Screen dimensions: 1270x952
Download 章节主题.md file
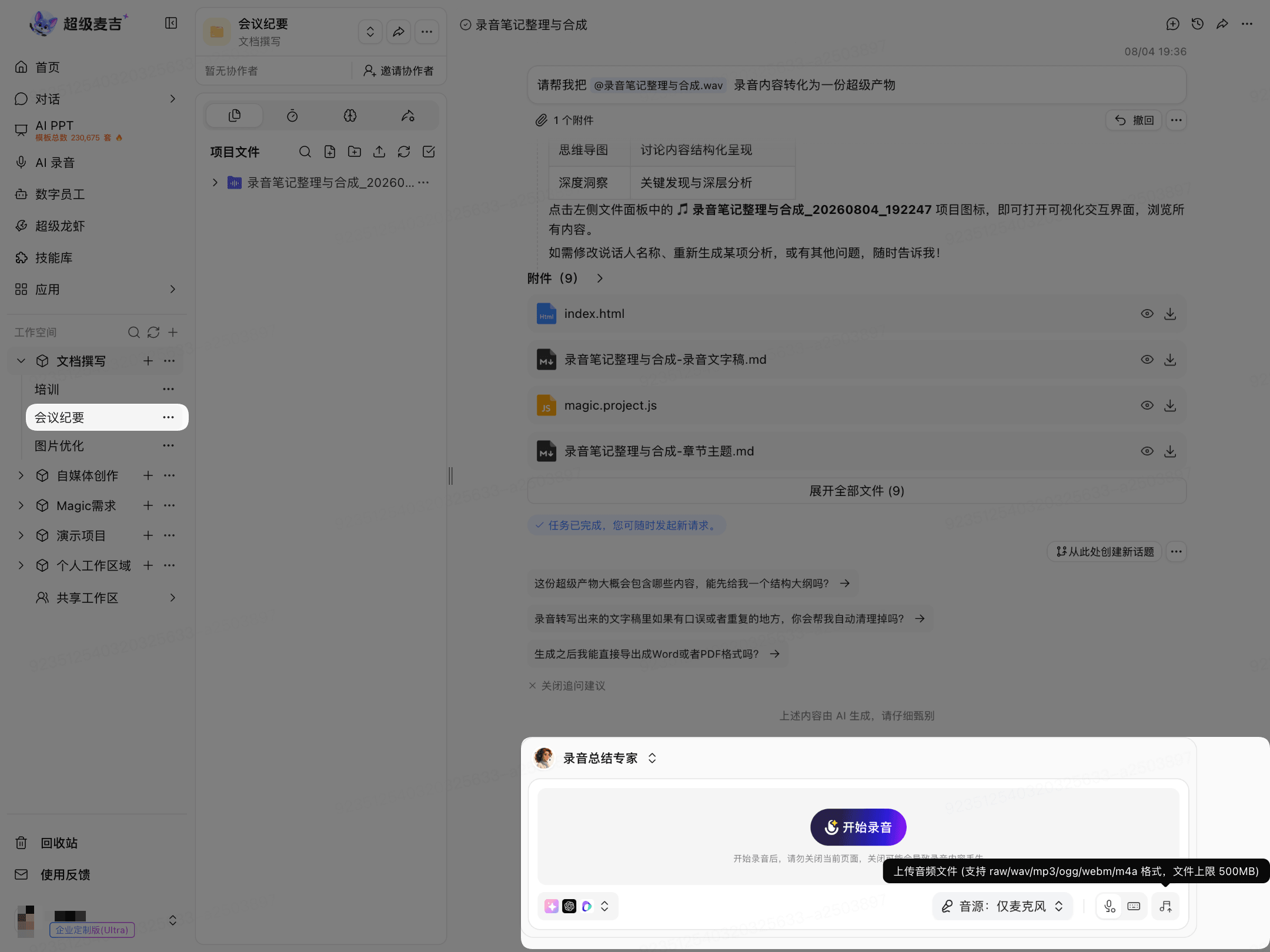(1171, 451)
